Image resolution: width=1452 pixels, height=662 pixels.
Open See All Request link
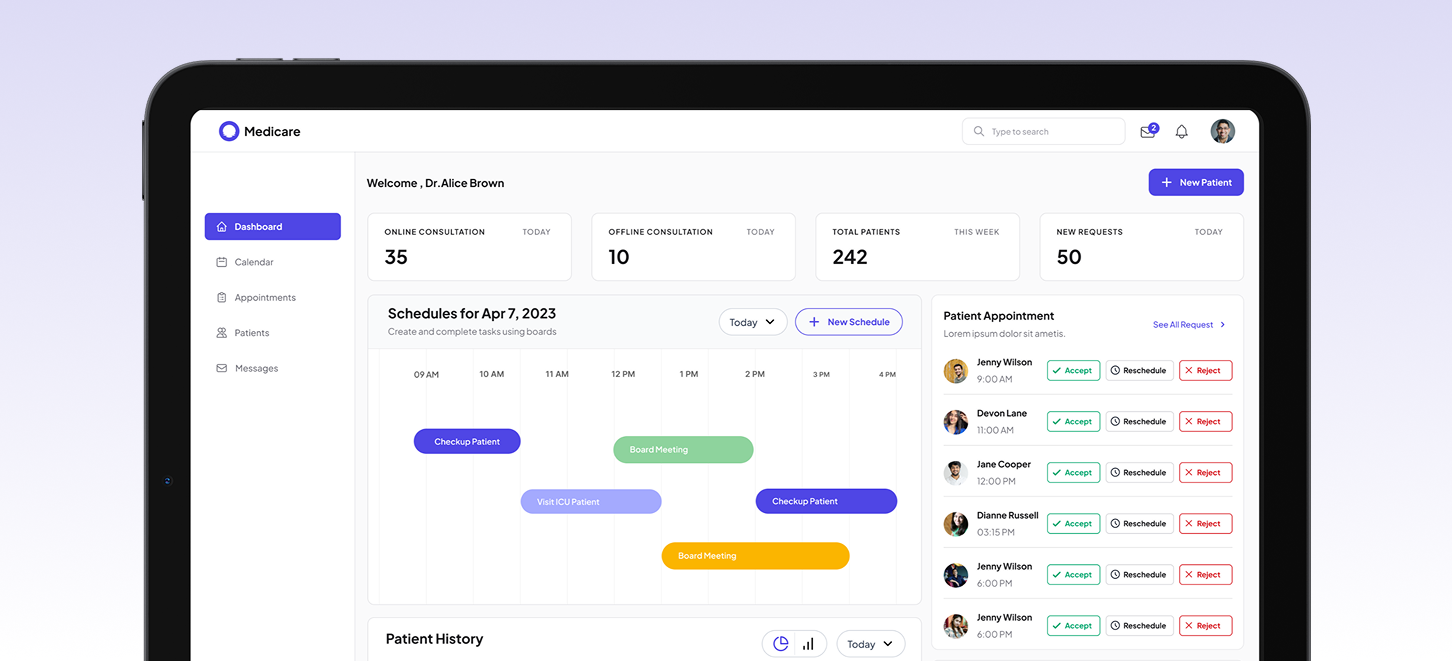[1188, 325]
